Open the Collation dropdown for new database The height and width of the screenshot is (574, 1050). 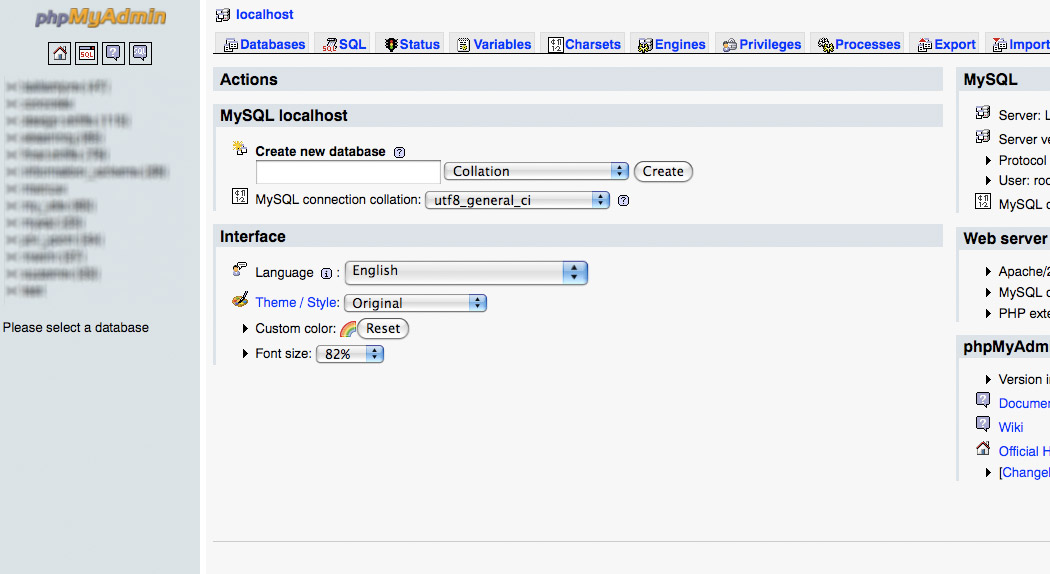[536, 171]
